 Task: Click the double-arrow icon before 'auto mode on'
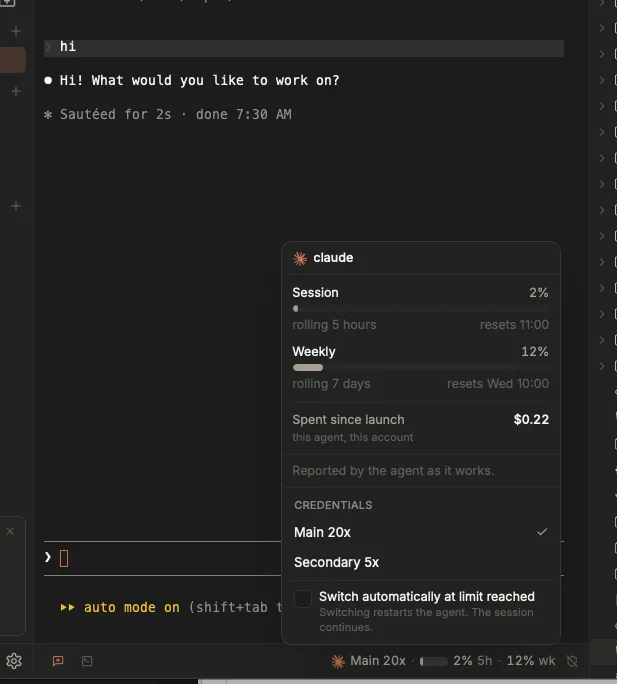67,607
